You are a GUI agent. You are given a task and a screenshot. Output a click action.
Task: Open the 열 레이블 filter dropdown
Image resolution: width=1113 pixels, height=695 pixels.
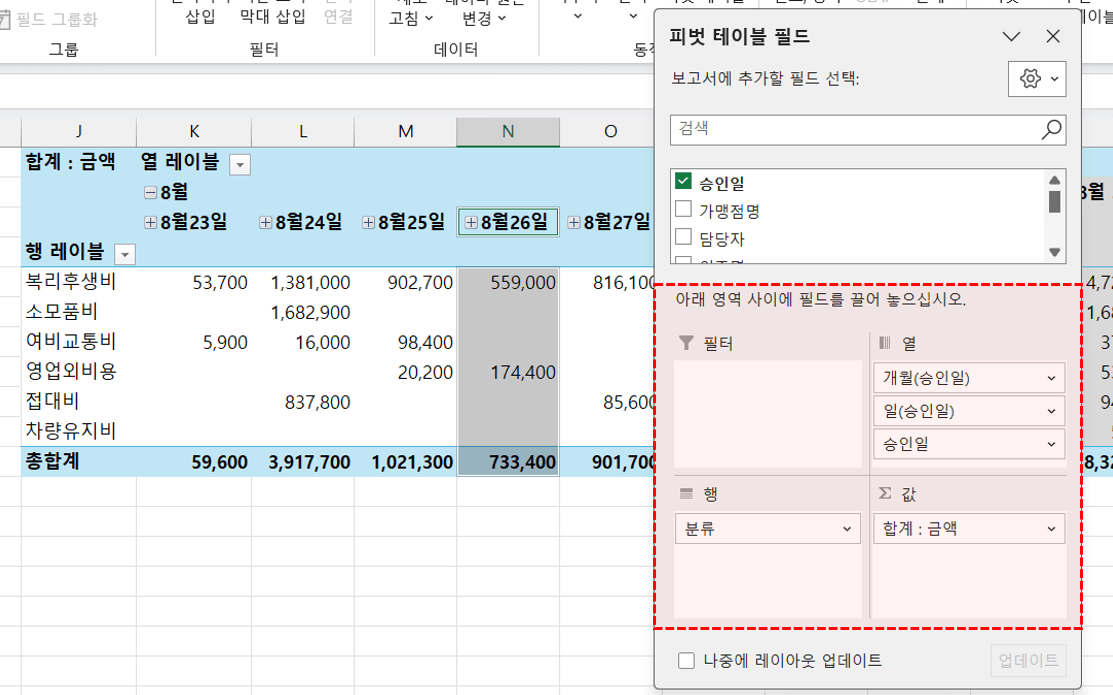click(240, 163)
